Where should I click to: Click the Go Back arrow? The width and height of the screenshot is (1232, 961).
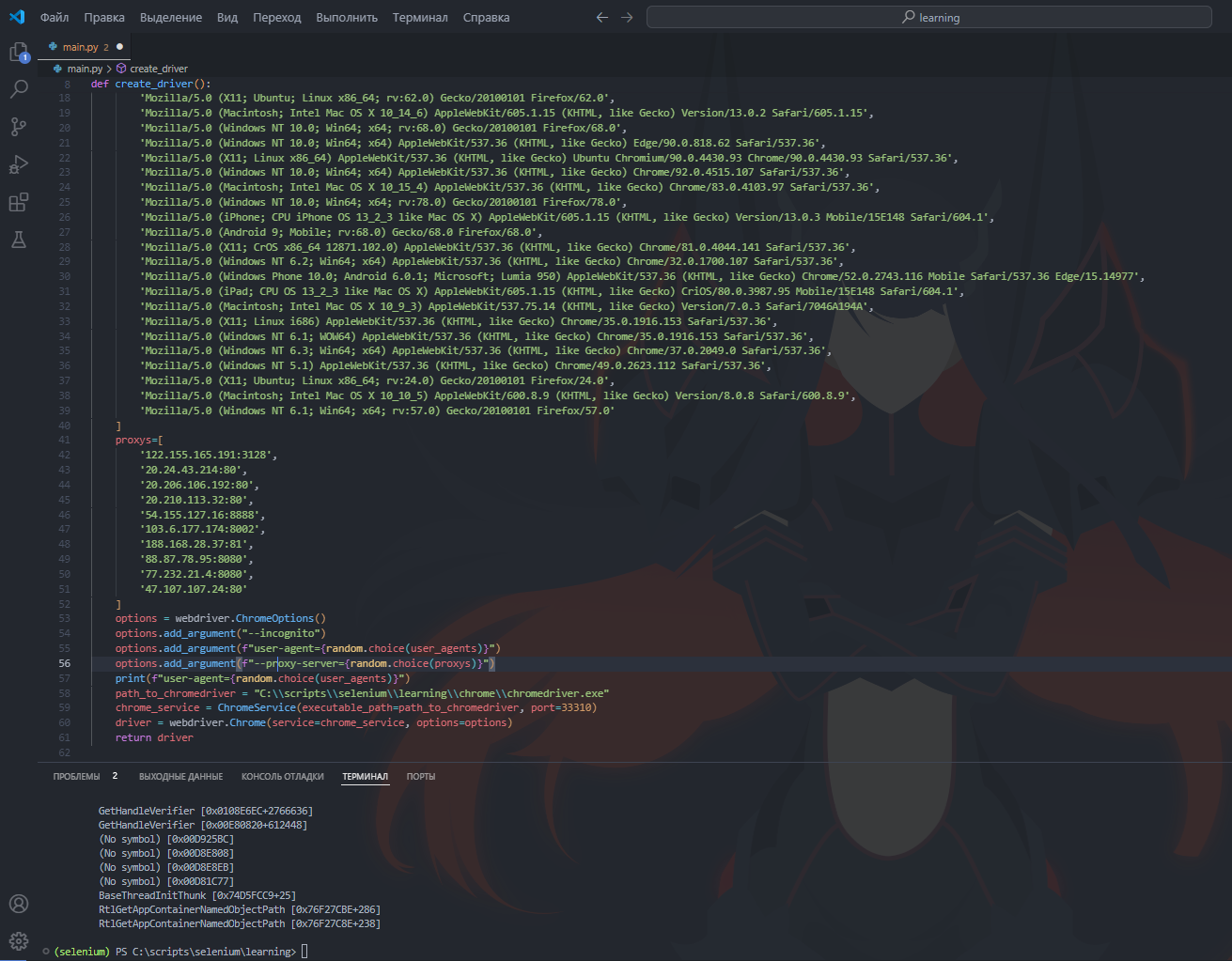click(x=602, y=17)
